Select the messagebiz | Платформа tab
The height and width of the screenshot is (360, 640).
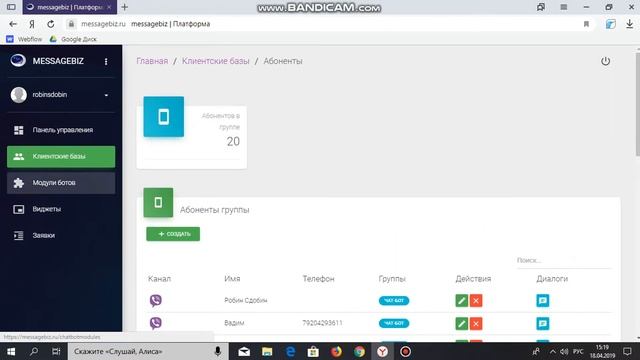tap(69, 7)
